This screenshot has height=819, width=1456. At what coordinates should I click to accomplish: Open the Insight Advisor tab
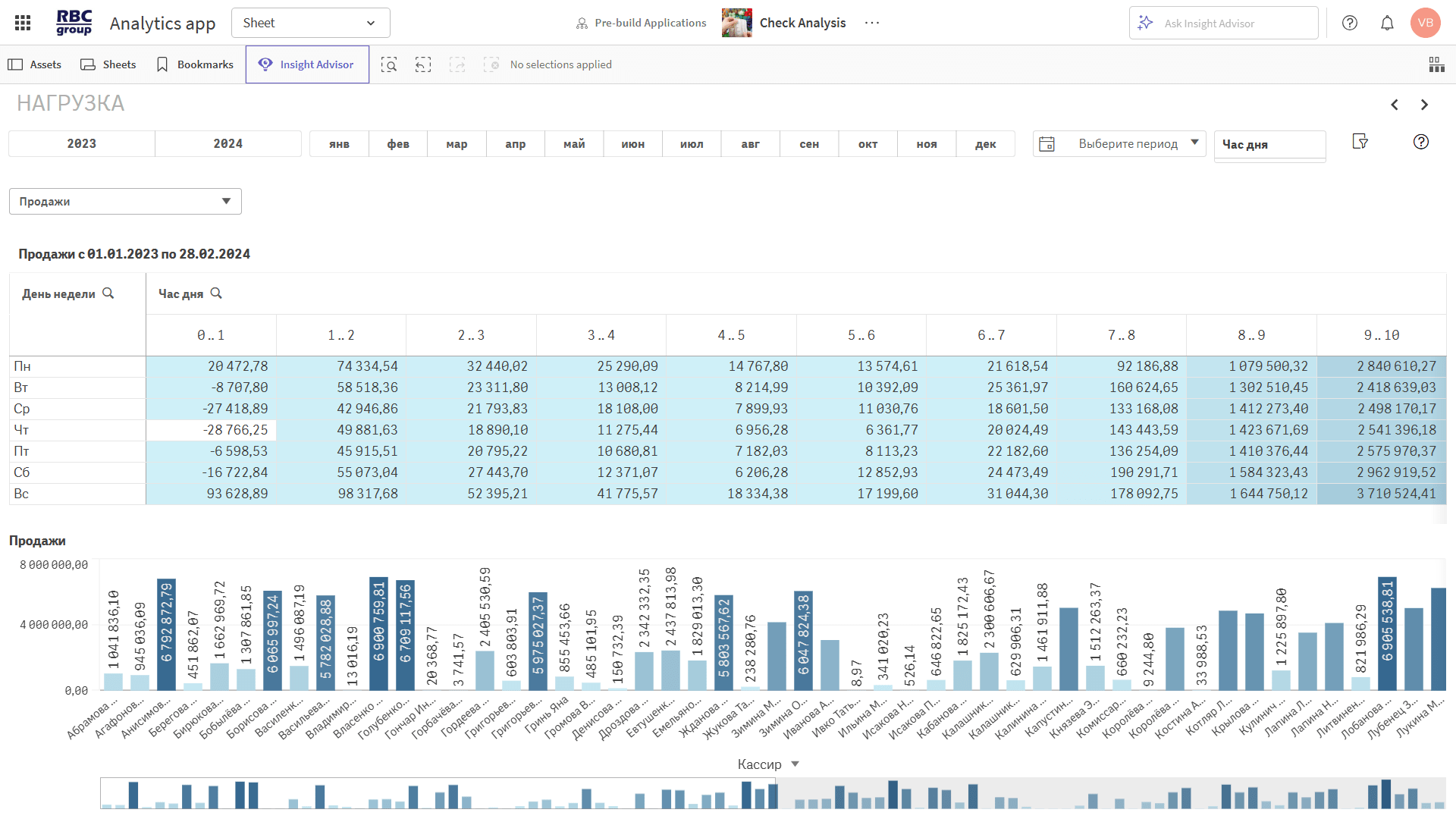[x=307, y=64]
